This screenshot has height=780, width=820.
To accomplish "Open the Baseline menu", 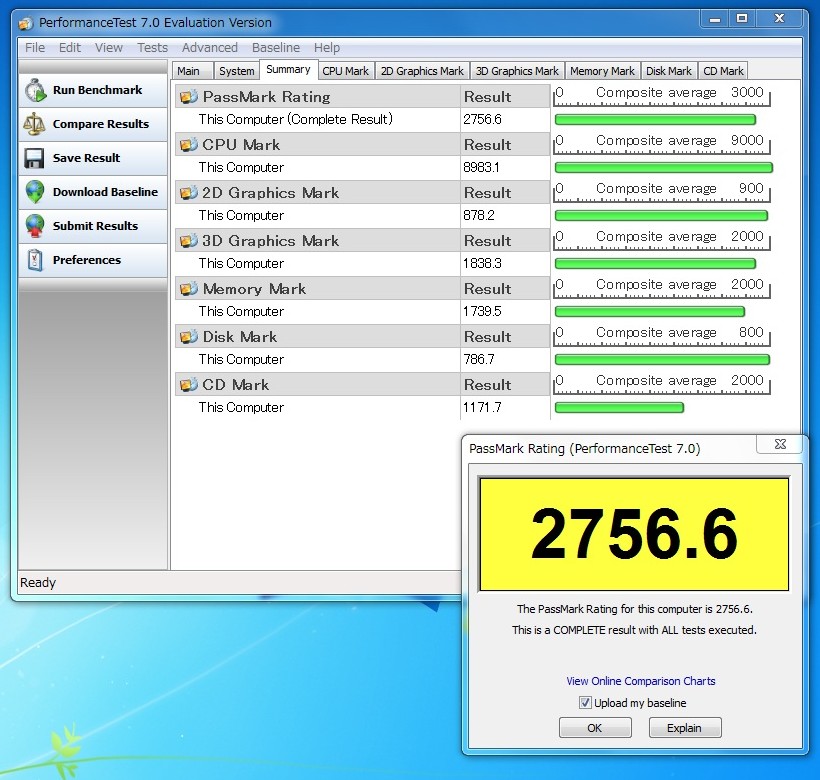I will (276, 48).
